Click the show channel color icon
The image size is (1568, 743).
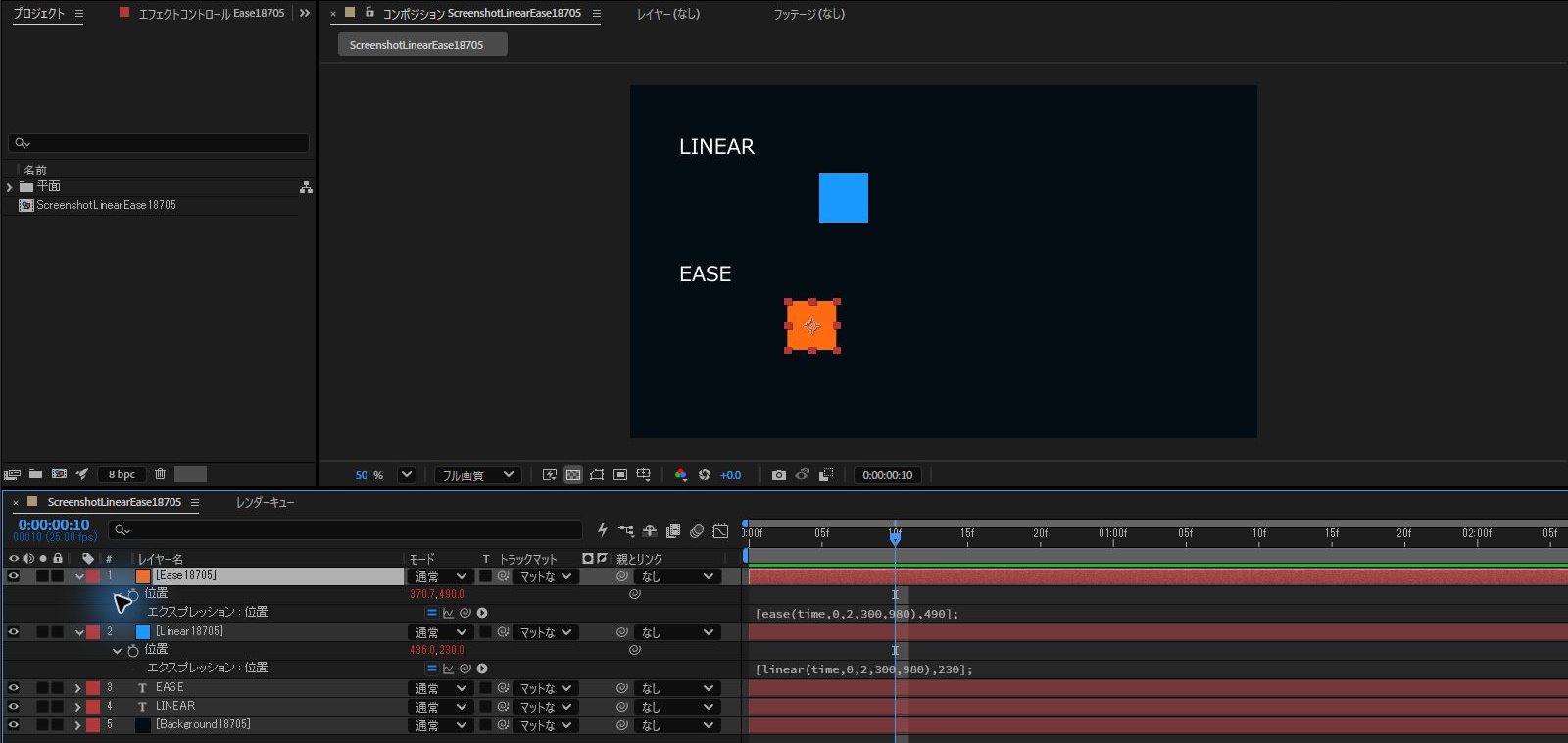click(681, 475)
